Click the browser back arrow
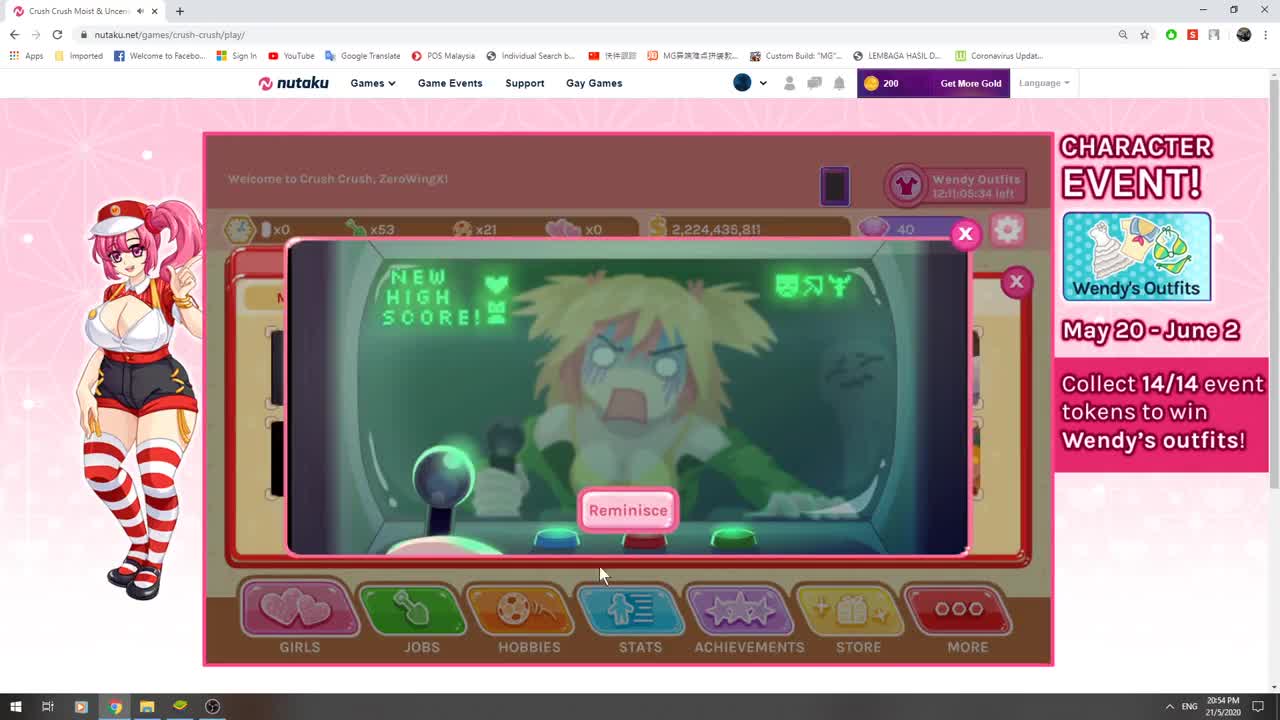This screenshot has height=720, width=1280. click(14, 34)
